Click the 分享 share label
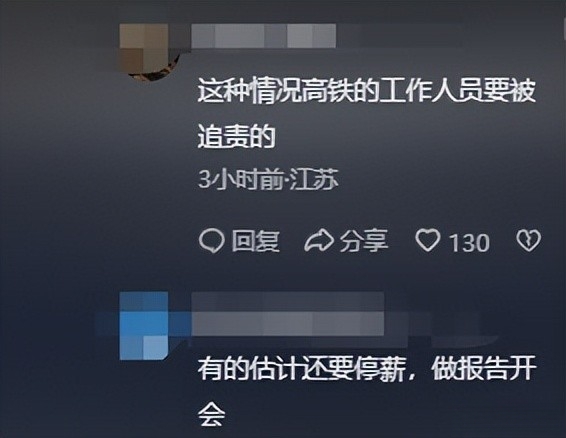Screen dimensions: 566x438 tap(363, 241)
